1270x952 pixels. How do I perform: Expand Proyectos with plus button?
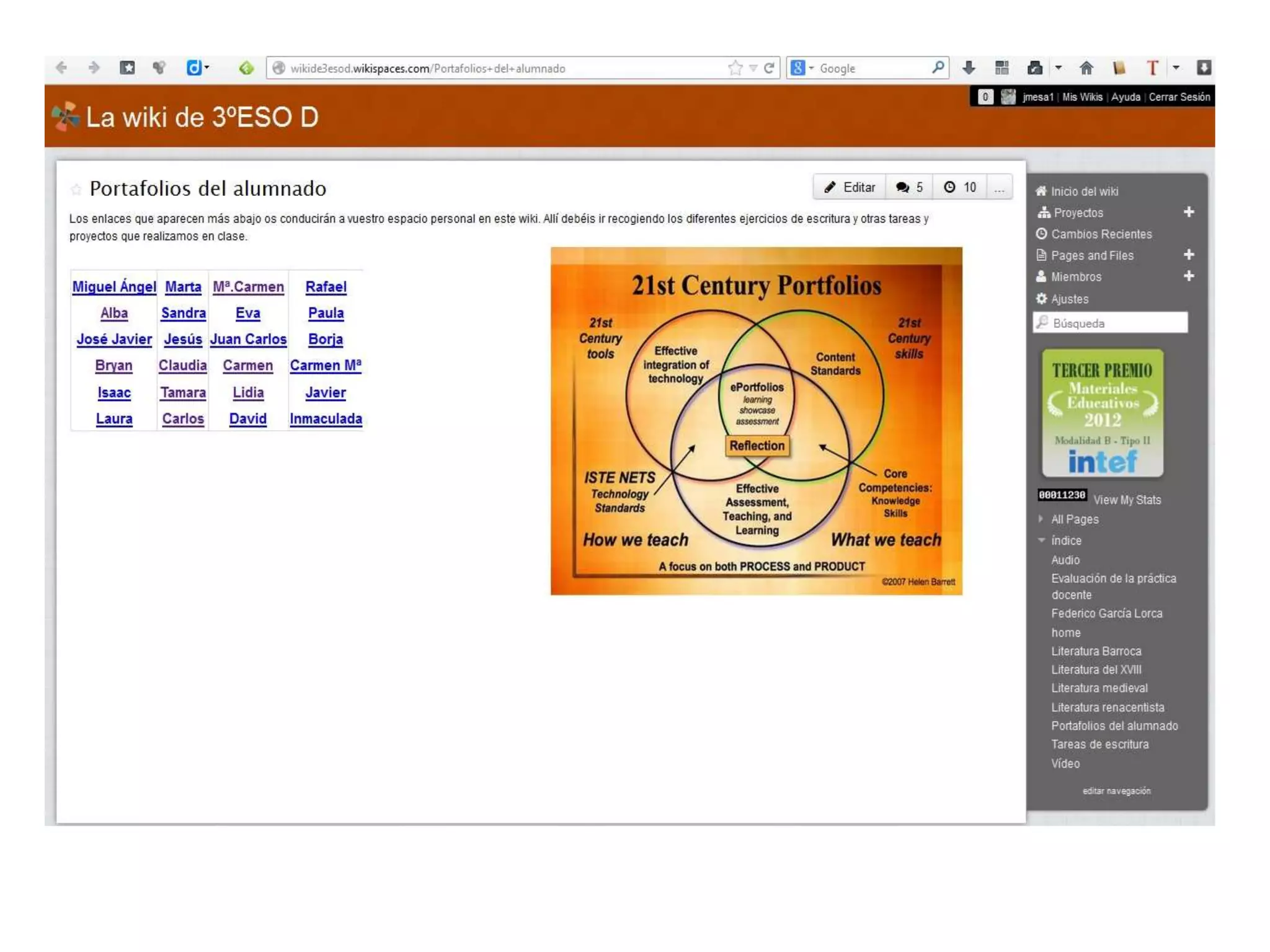click(1189, 212)
